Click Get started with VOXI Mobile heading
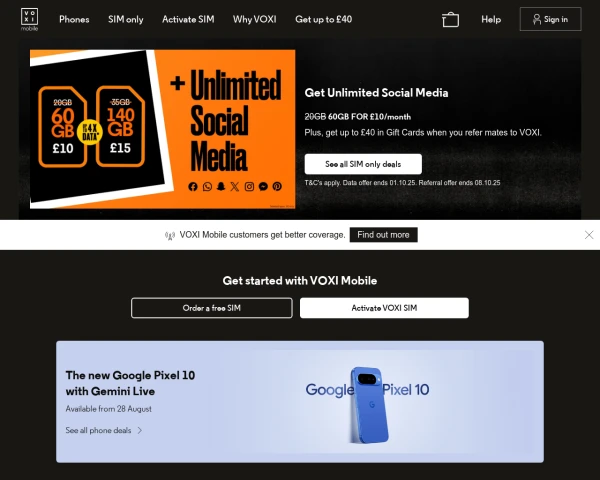The image size is (600, 480). tap(300, 281)
